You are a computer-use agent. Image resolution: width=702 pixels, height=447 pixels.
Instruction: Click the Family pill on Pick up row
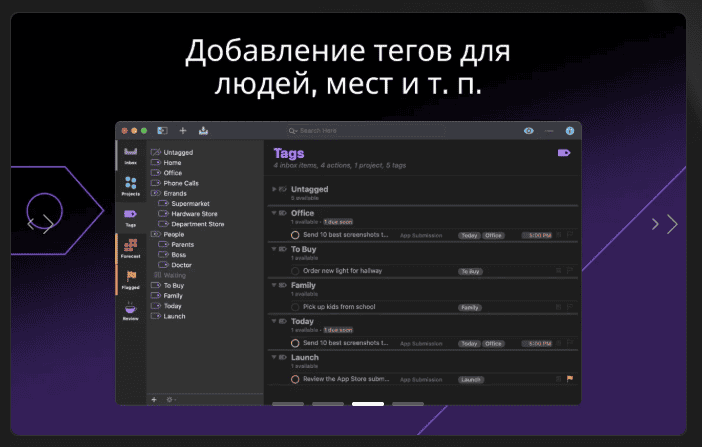pos(470,307)
